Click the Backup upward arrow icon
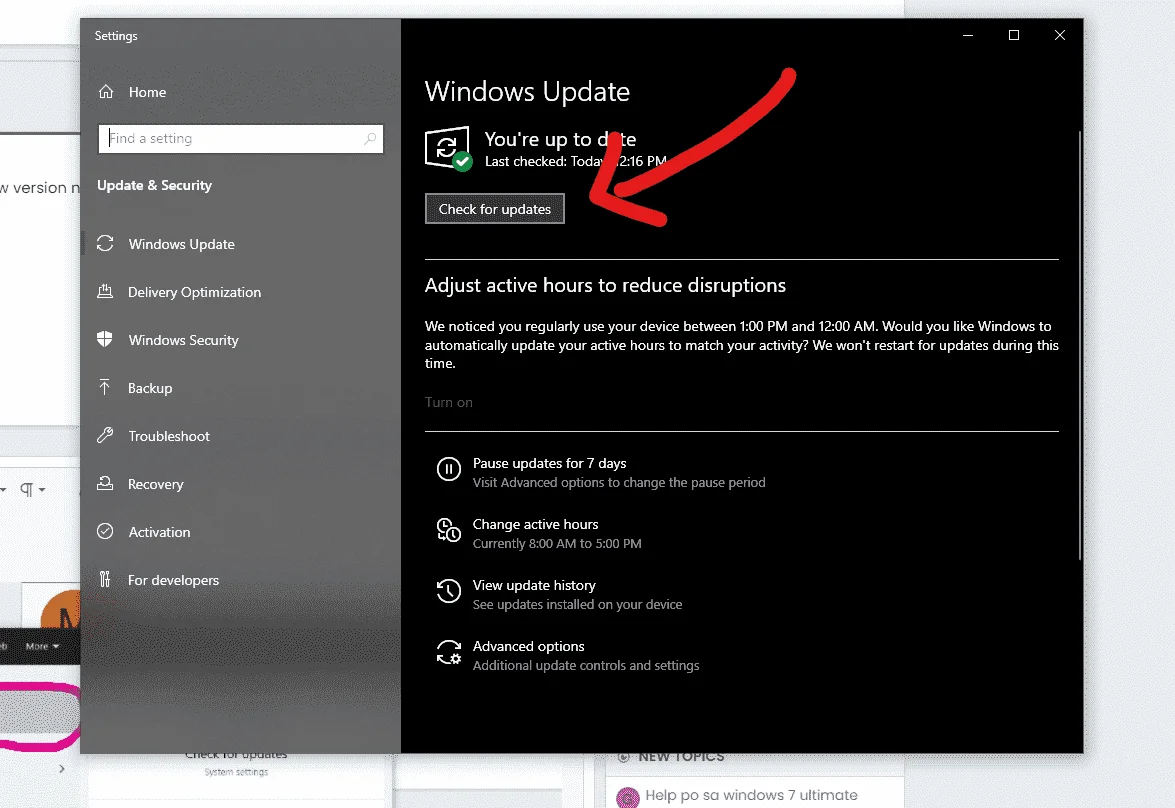The image size is (1175, 808). [x=105, y=388]
